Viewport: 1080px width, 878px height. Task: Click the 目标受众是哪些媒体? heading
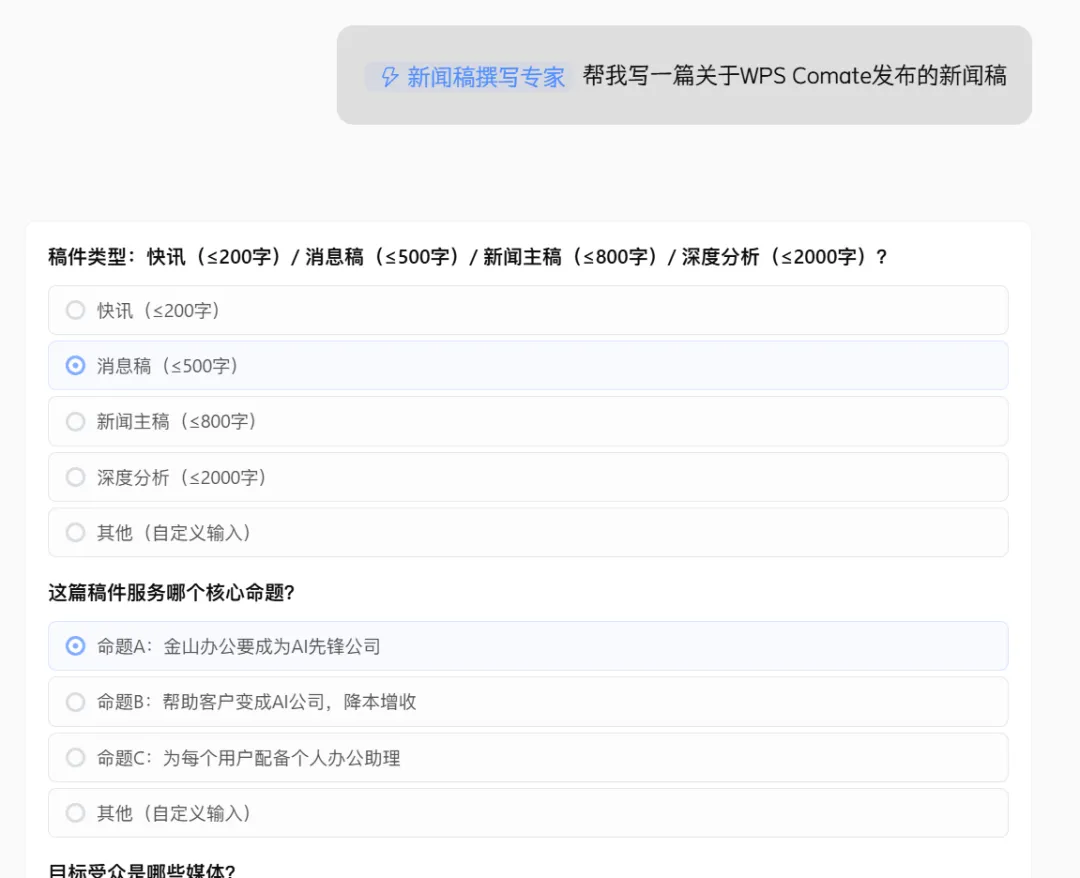[x=142, y=870]
